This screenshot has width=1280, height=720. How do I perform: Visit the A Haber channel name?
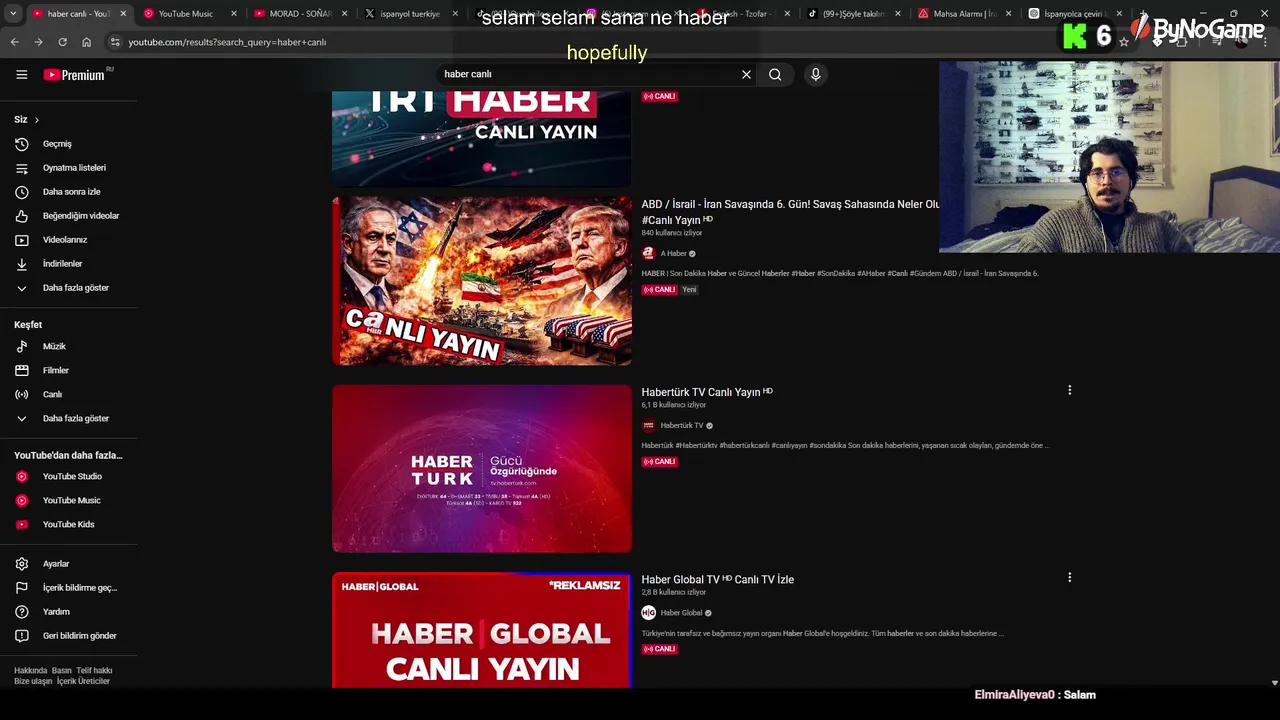point(673,254)
